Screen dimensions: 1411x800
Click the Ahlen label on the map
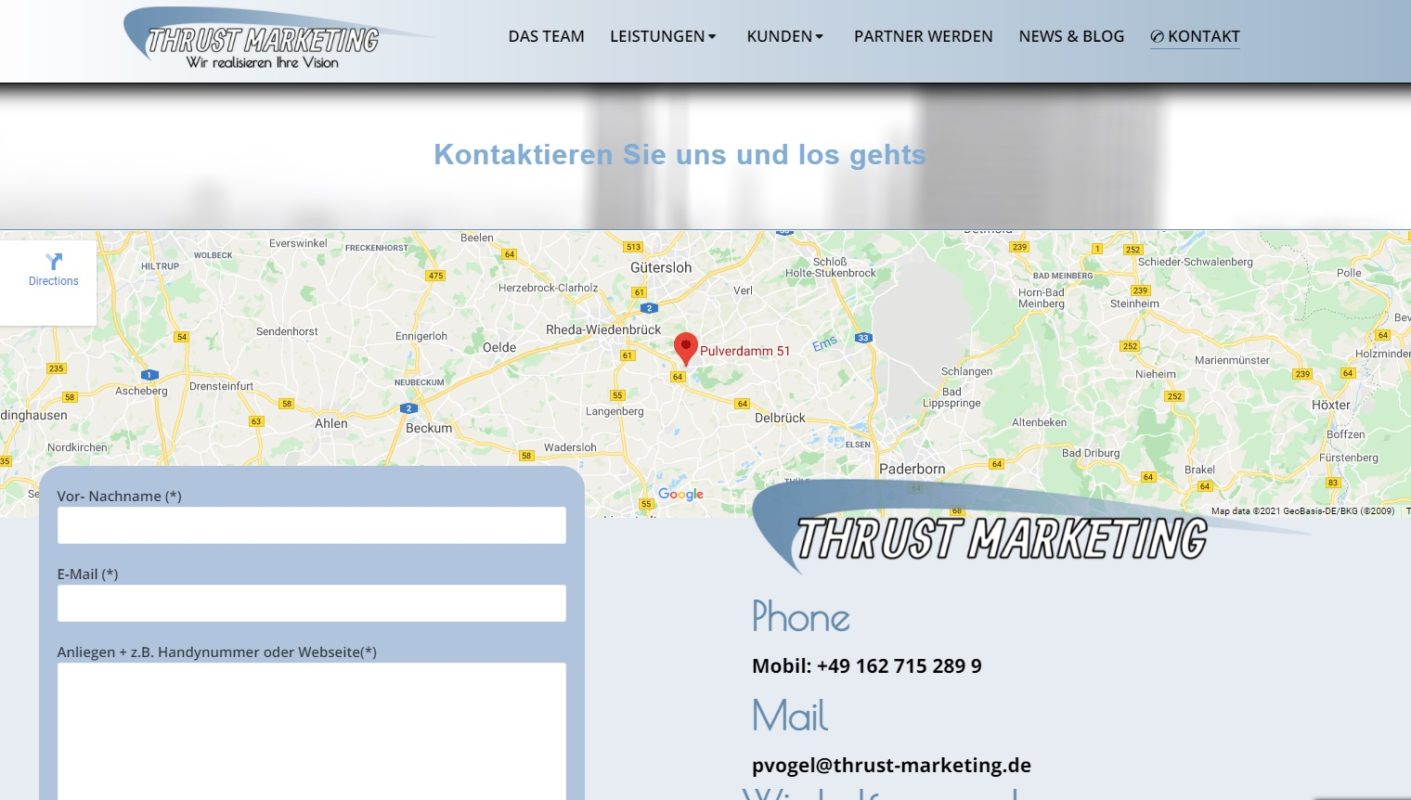pos(331,423)
